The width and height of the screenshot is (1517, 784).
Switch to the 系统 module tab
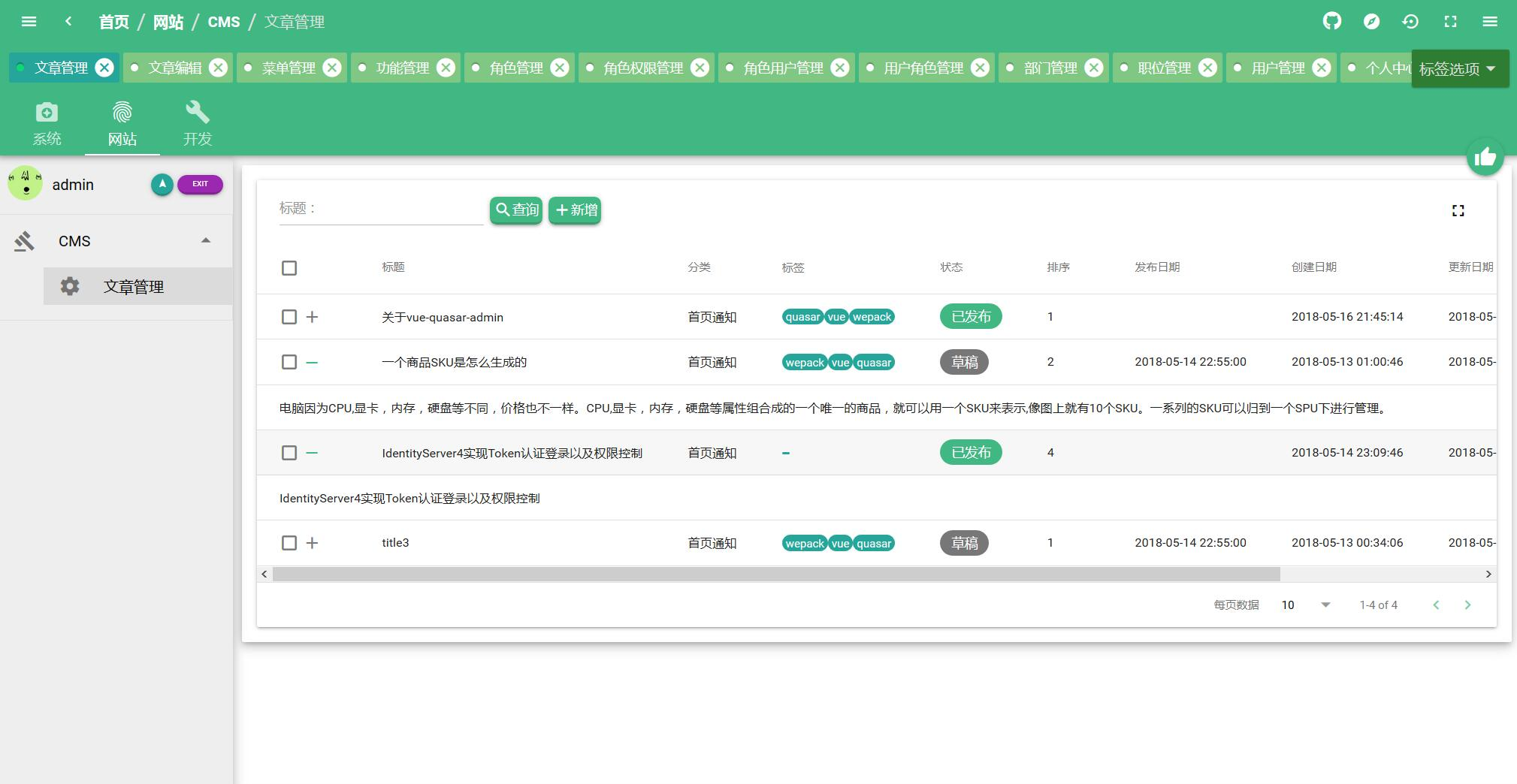click(x=47, y=124)
